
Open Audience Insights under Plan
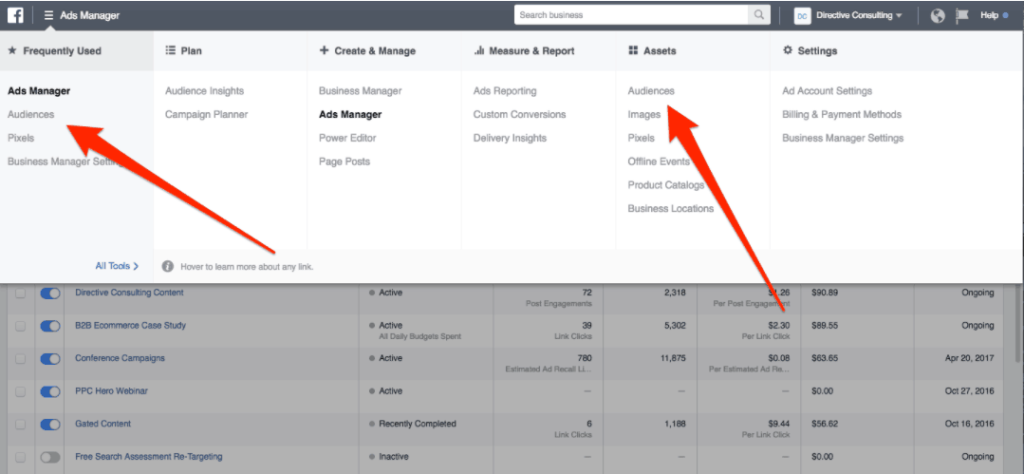204,91
